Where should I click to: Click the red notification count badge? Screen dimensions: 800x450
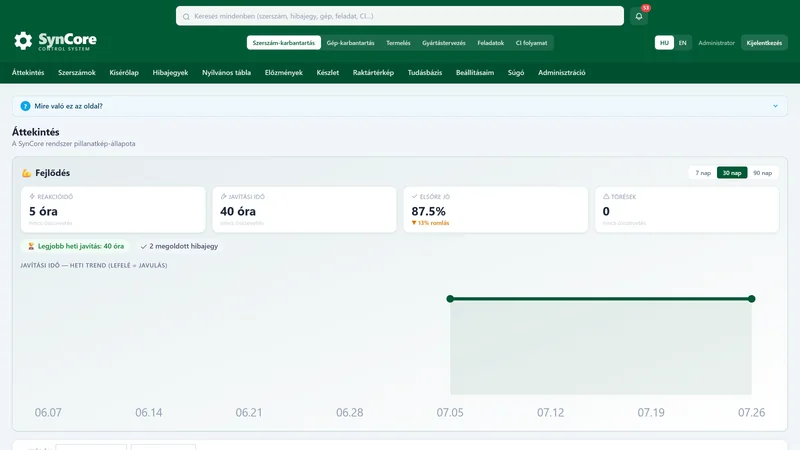pos(646,8)
